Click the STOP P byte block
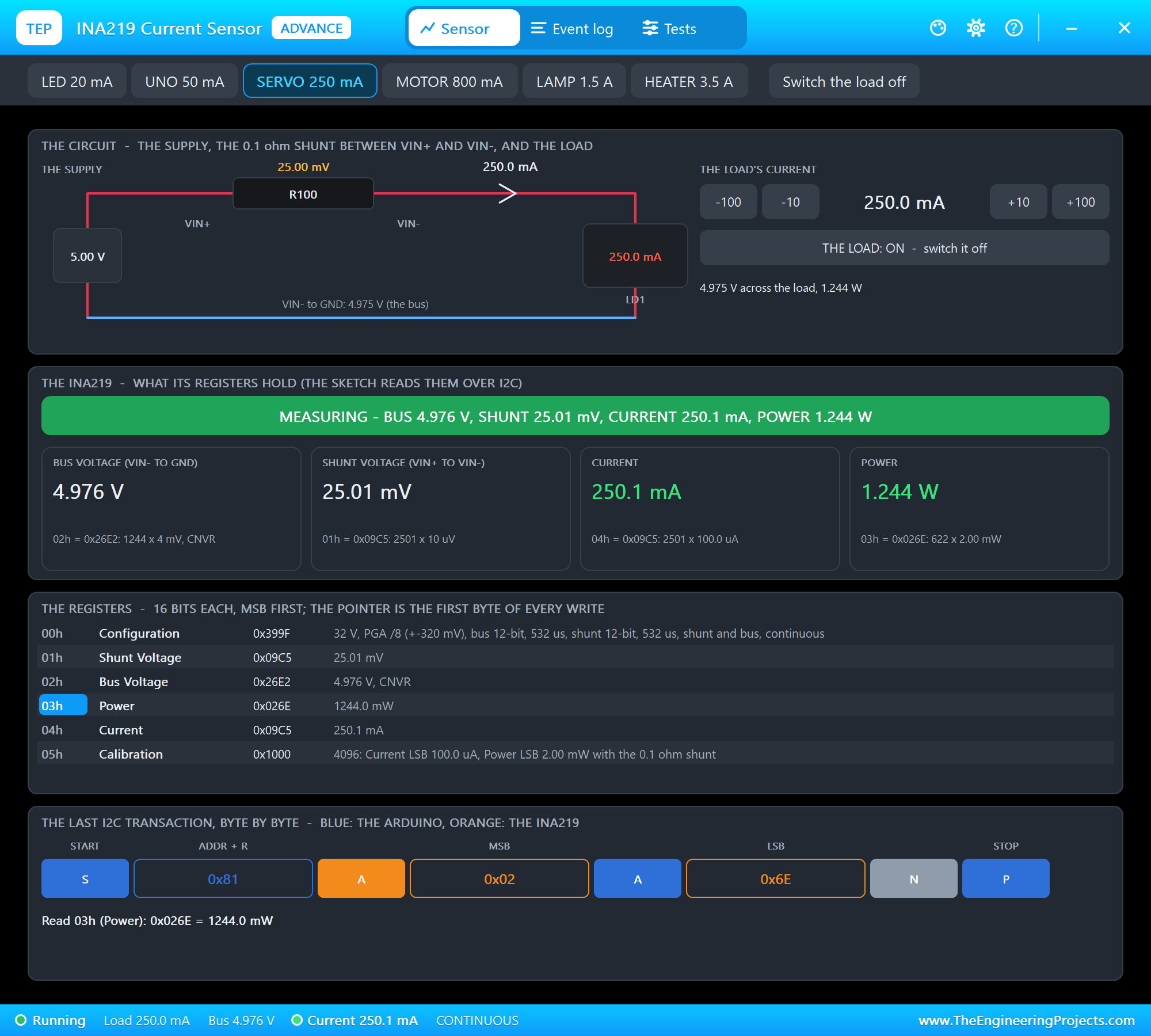The width and height of the screenshot is (1151, 1036). tap(1006, 878)
